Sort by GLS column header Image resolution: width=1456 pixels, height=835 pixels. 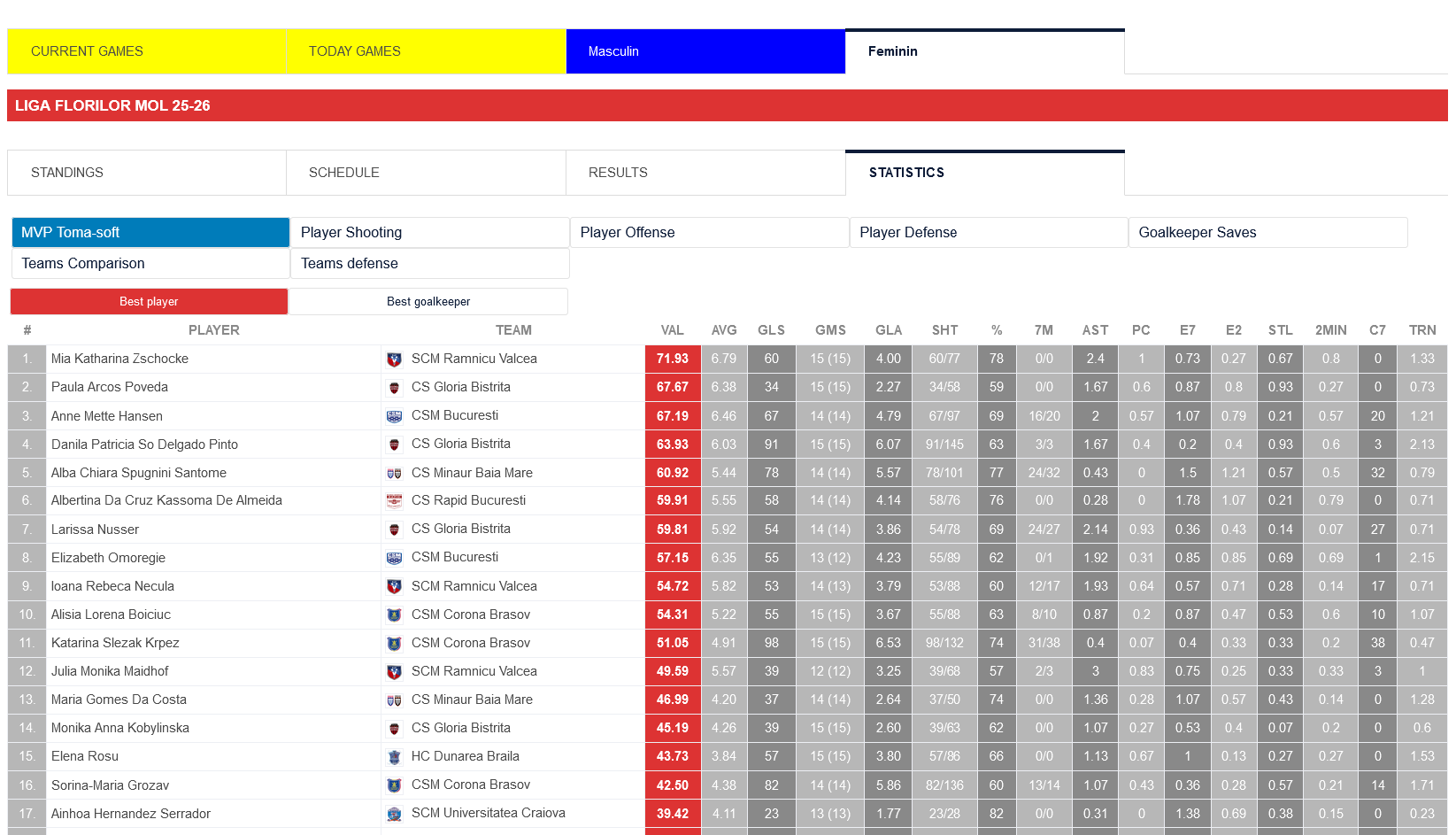(771, 330)
